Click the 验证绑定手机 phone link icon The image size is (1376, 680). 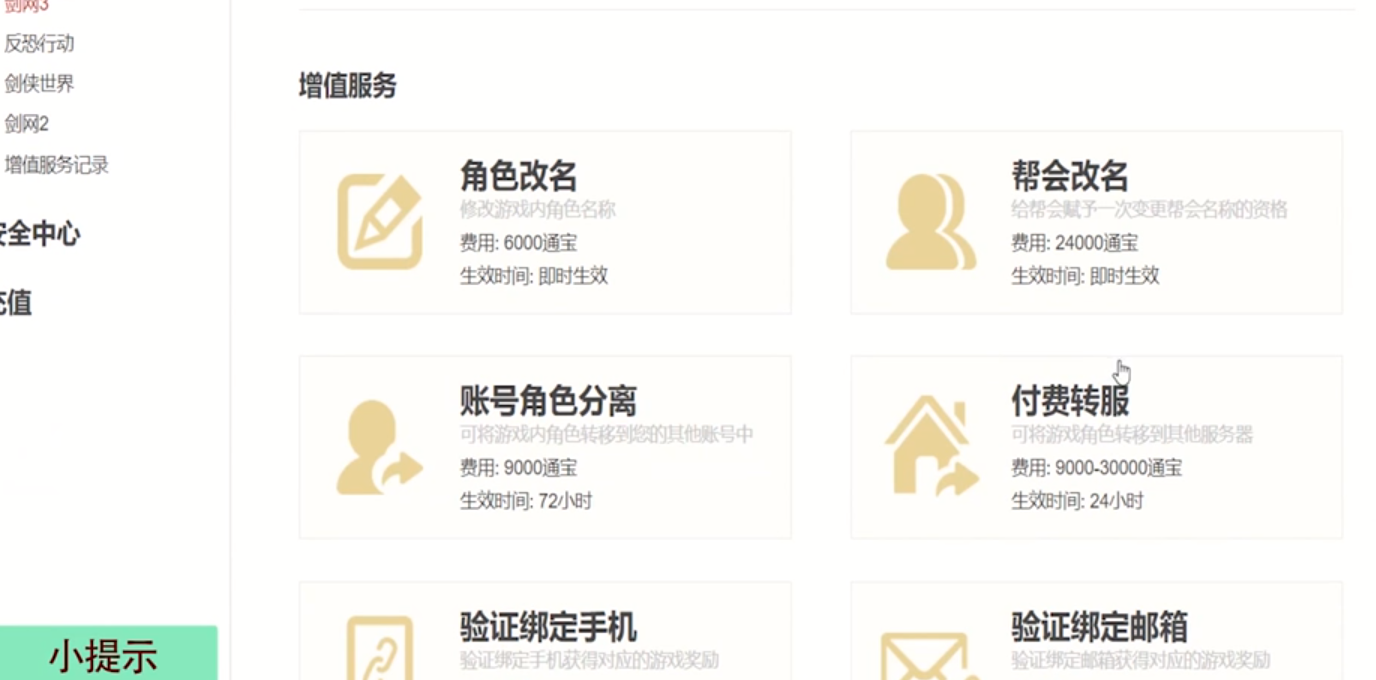(379, 648)
